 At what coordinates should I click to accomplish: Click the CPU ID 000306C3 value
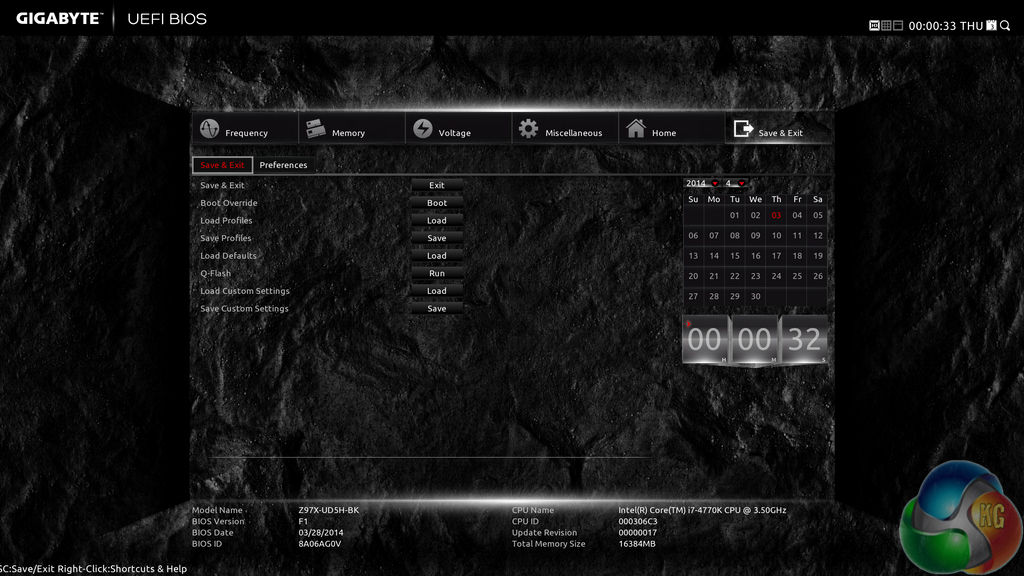pyautogui.click(x=637, y=521)
